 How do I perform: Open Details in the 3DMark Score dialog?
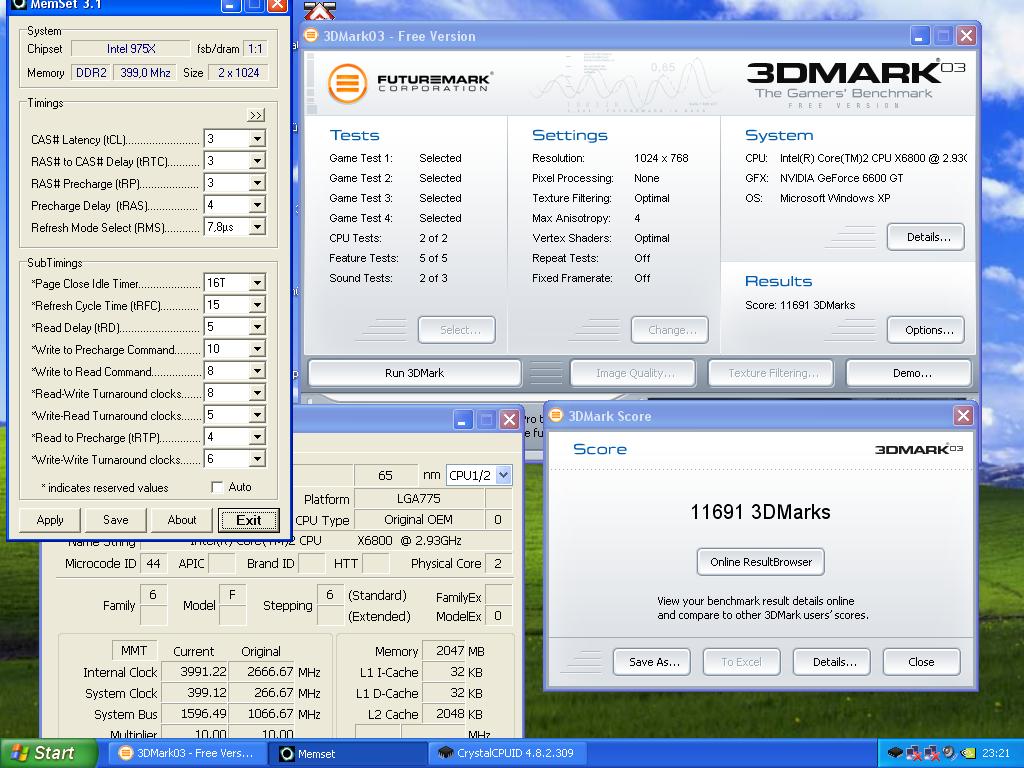pos(831,662)
